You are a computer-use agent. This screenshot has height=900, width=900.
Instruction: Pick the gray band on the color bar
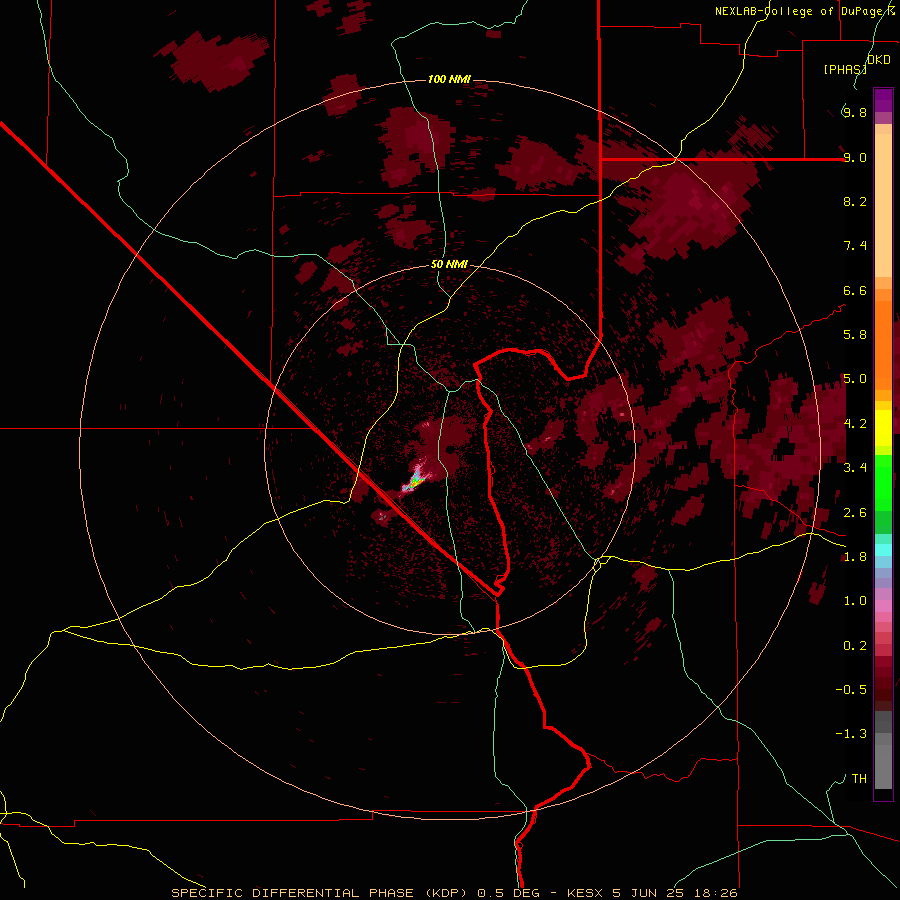883,752
